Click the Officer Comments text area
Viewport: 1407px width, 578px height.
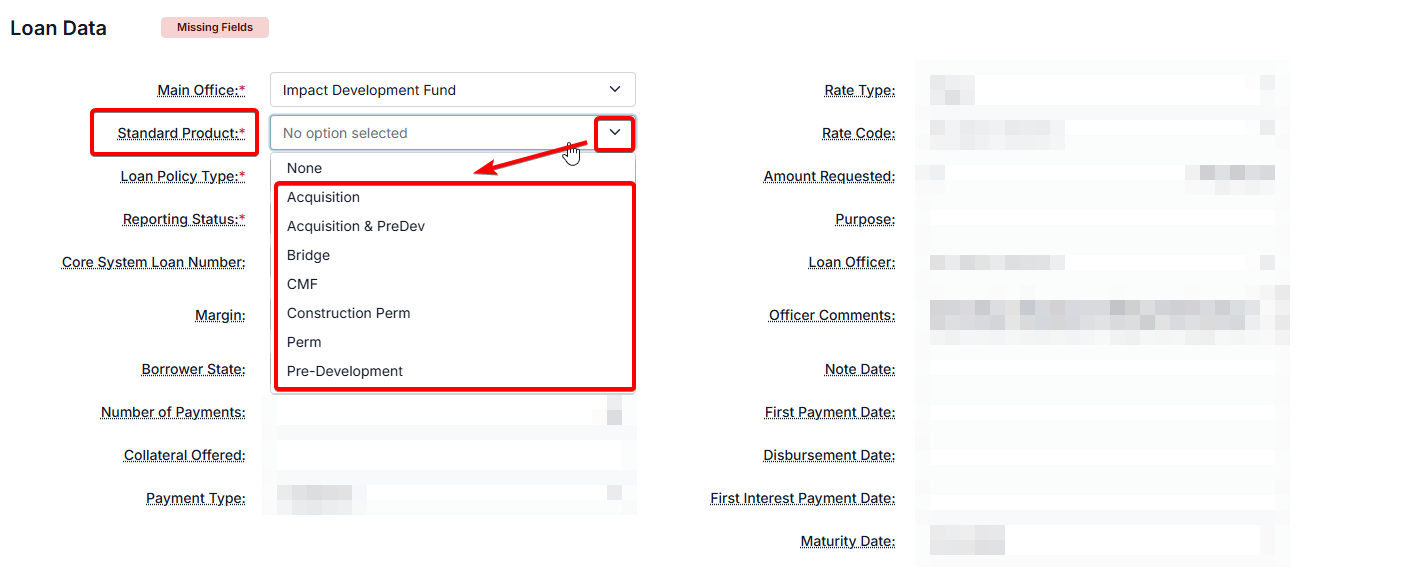[x=1100, y=315]
